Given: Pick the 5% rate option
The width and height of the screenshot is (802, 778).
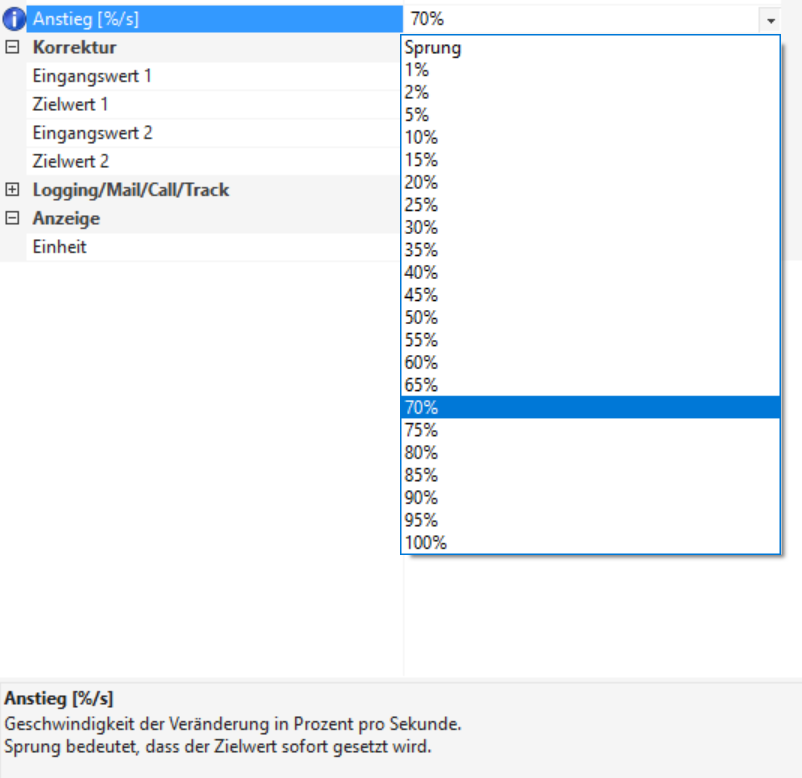Looking at the screenshot, I should [x=417, y=115].
